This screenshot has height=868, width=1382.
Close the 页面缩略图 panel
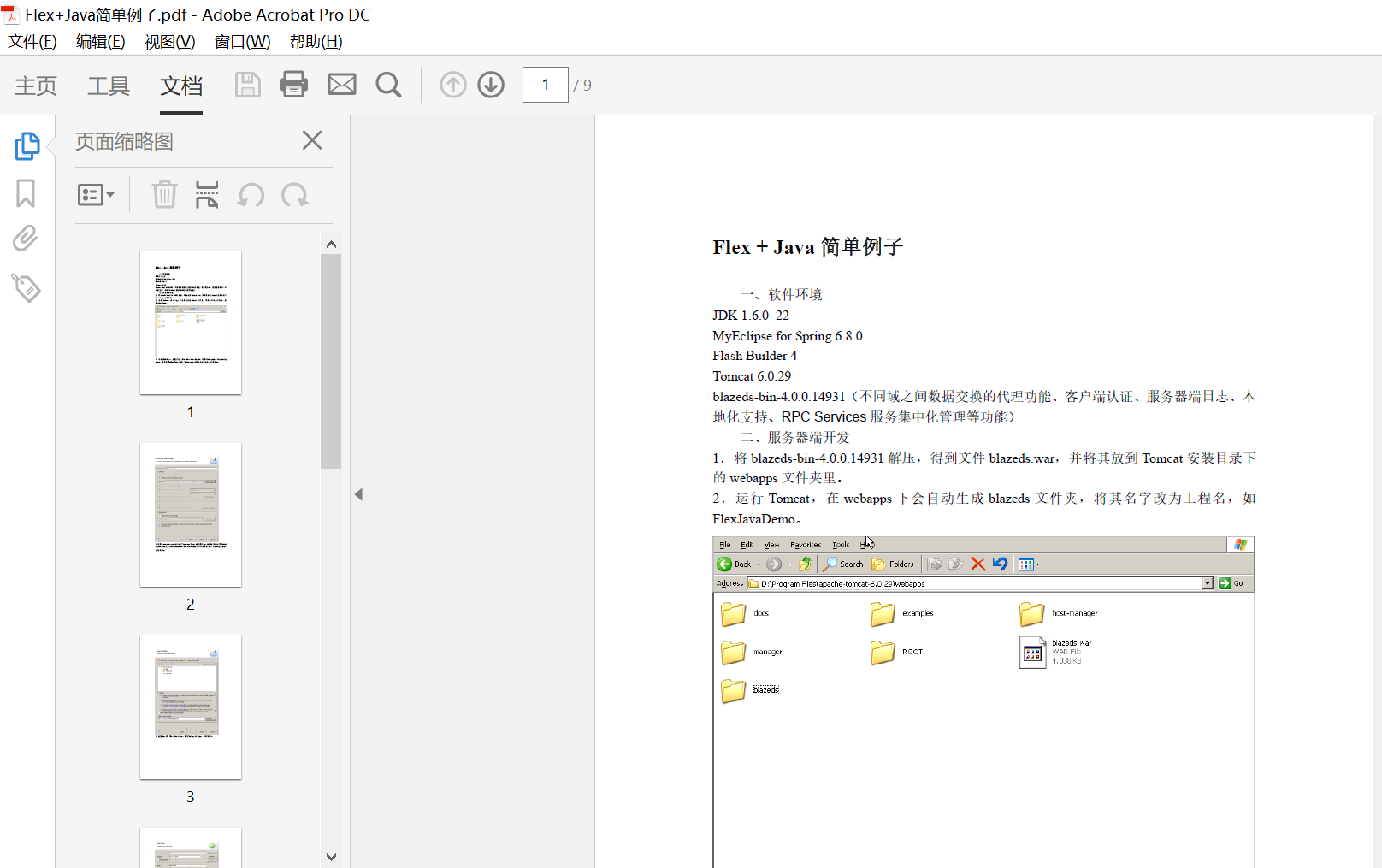[312, 140]
